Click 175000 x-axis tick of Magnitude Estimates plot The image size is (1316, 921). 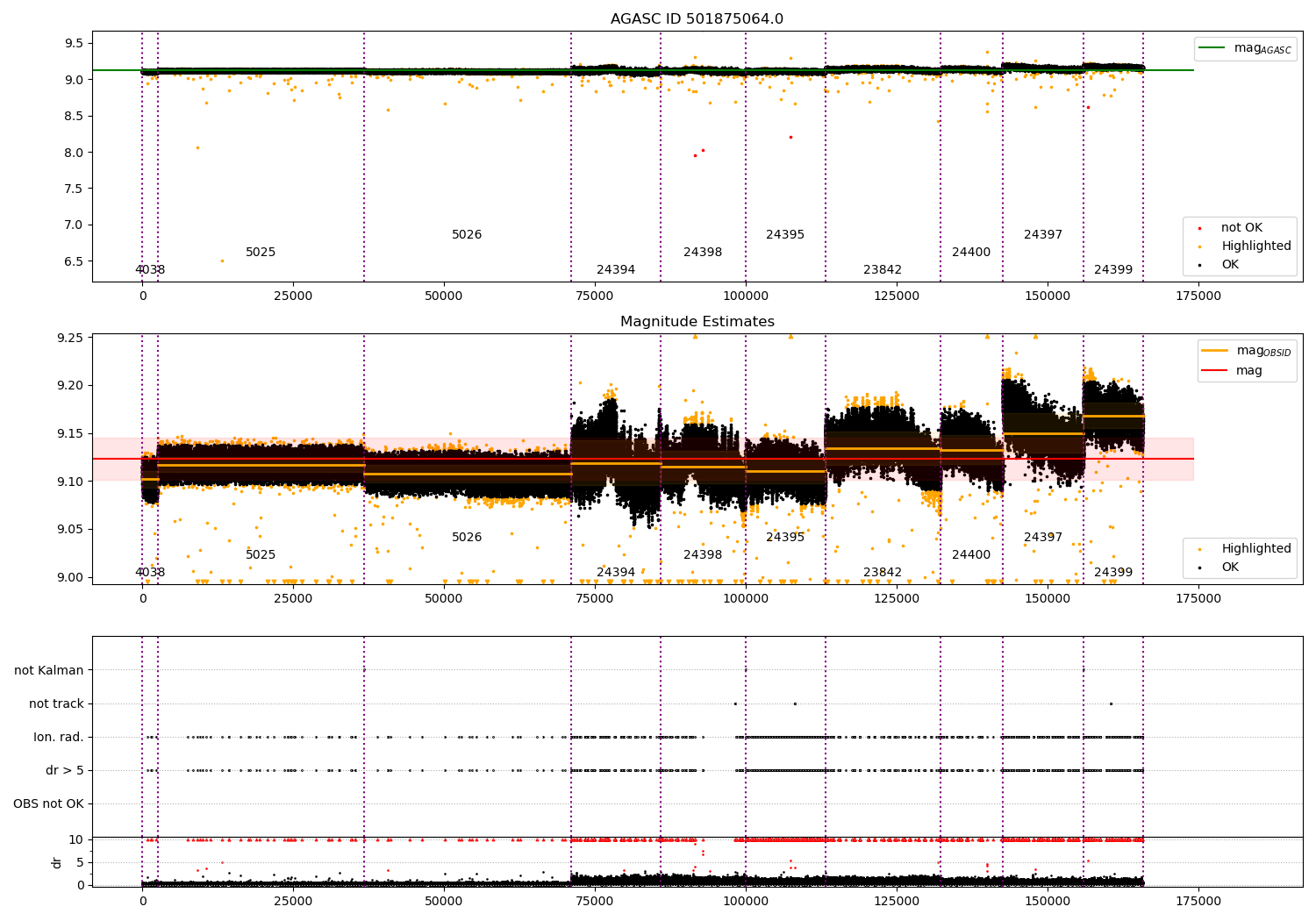(x=1198, y=599)
